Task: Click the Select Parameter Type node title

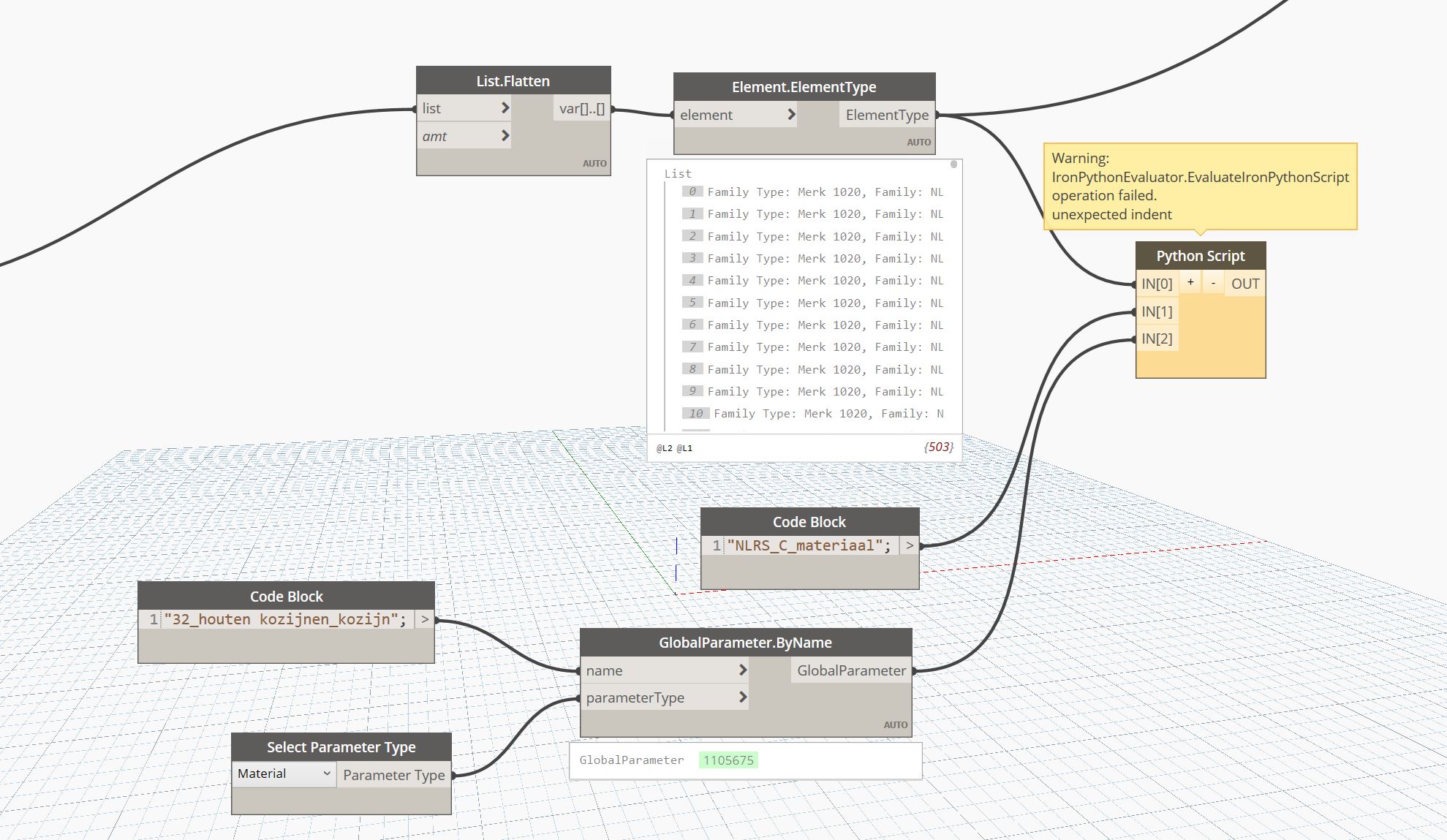Action: tap(341, 747)
